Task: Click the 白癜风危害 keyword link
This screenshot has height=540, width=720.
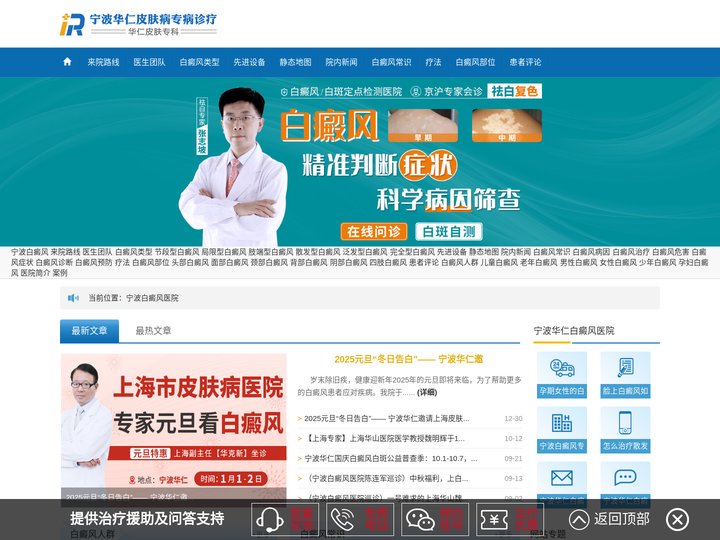Action: point(671,252)
